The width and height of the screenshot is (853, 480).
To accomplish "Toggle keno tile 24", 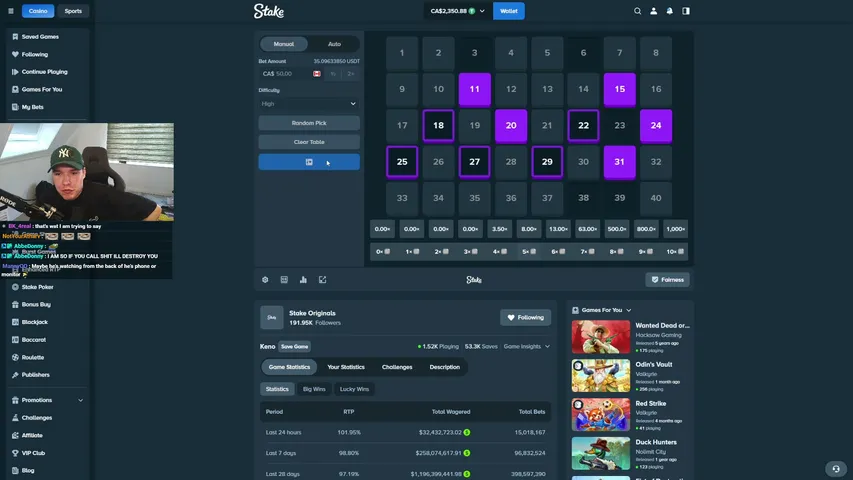I will click(656, 126).
